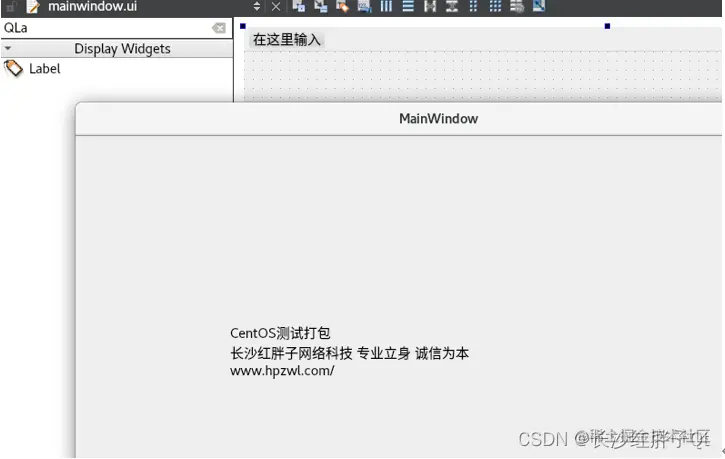725x459 pixels.
Task: Open the mainwindow.ui document dropdown
Action: click(257, 6)
